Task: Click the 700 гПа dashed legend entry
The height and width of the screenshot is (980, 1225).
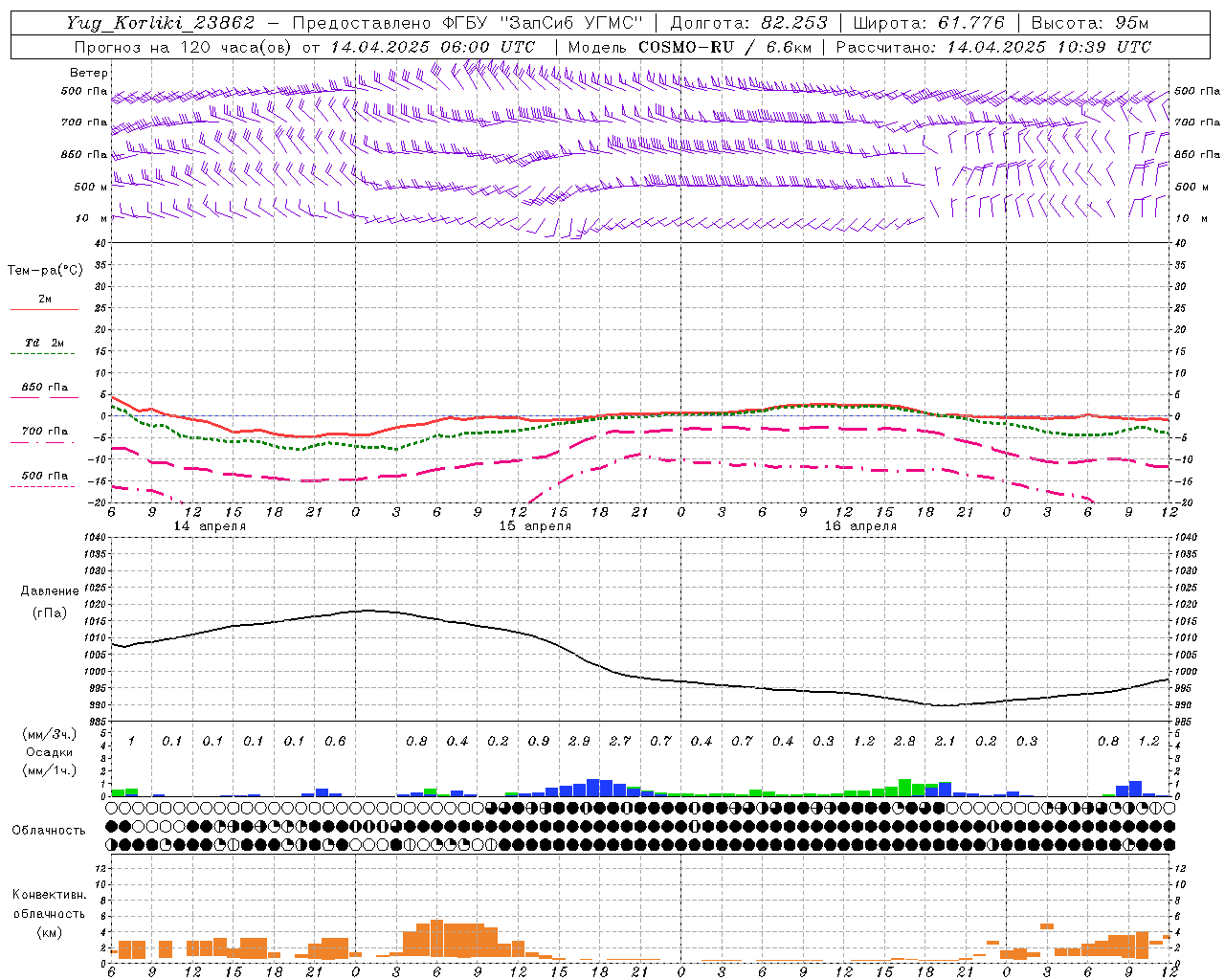Action: pos(44,432)
